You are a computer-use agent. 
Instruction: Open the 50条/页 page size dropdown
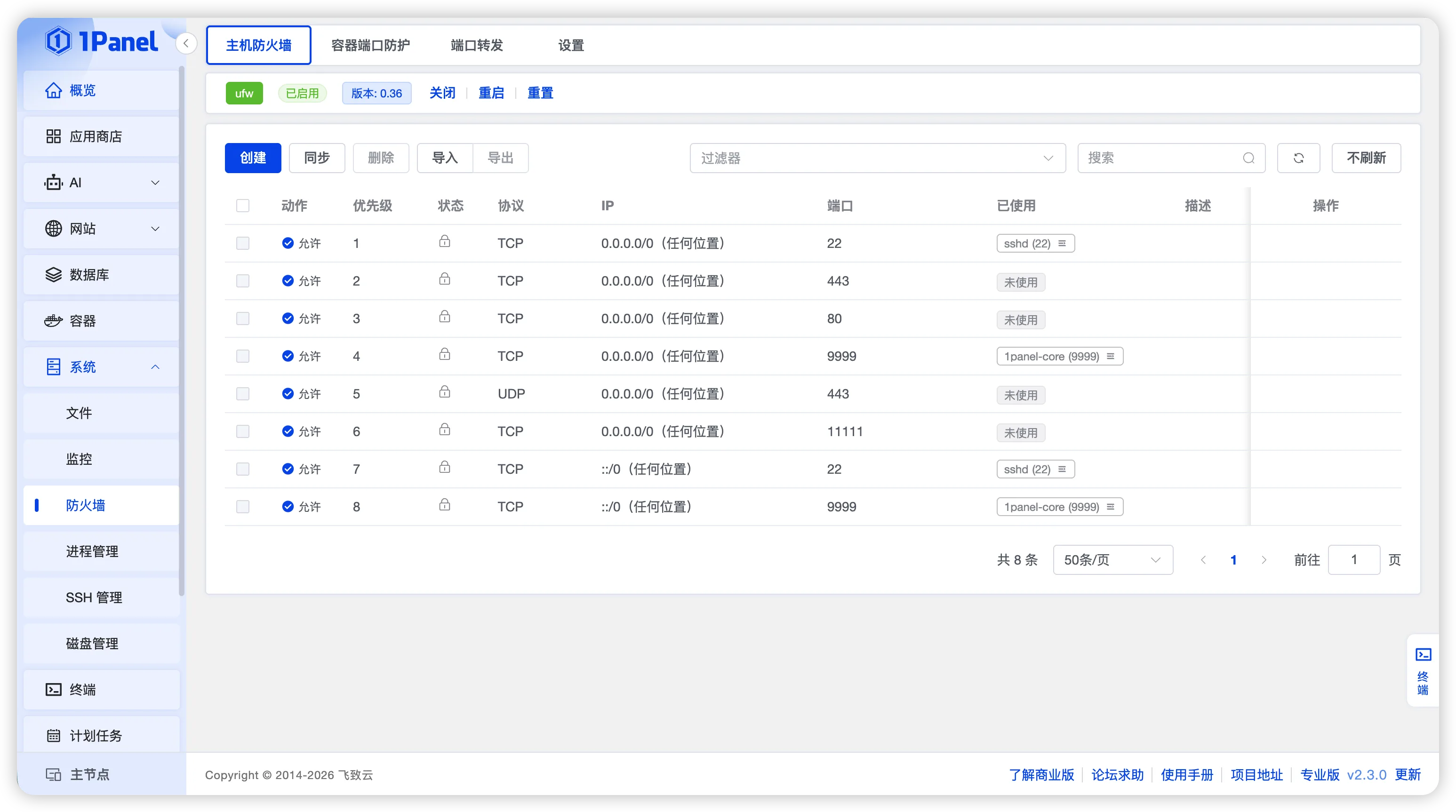coord(1112,560)
